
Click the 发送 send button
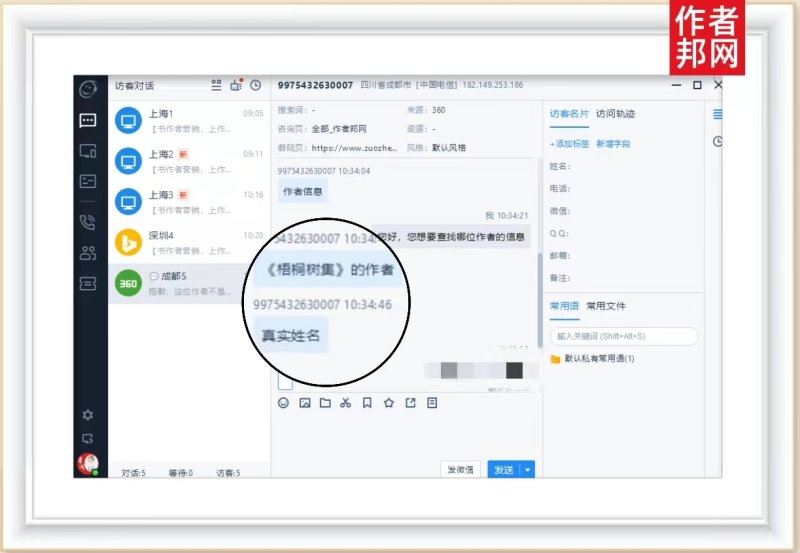pos(504,469)
